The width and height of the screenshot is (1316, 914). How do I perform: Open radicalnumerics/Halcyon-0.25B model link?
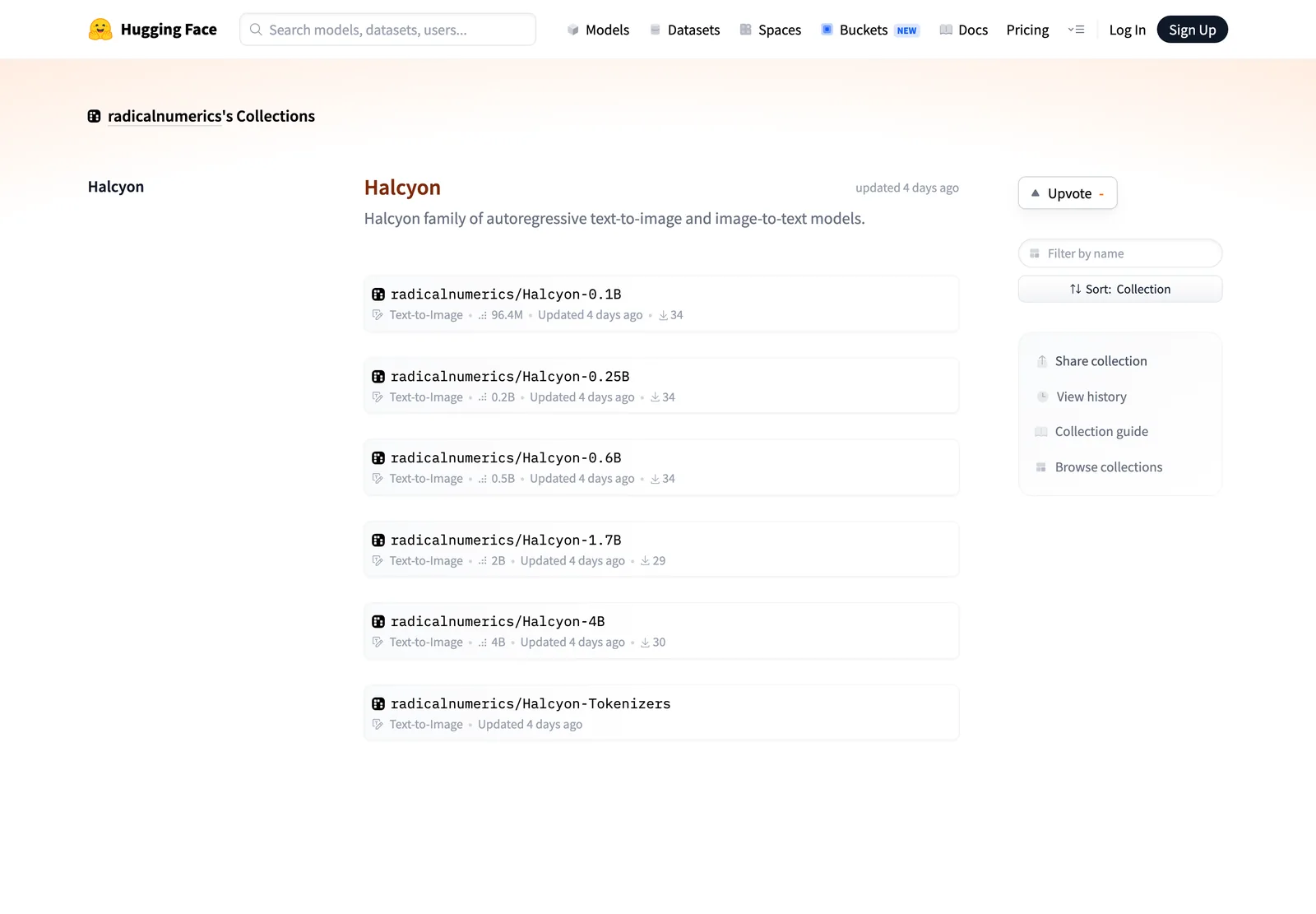tap(510, 377)
